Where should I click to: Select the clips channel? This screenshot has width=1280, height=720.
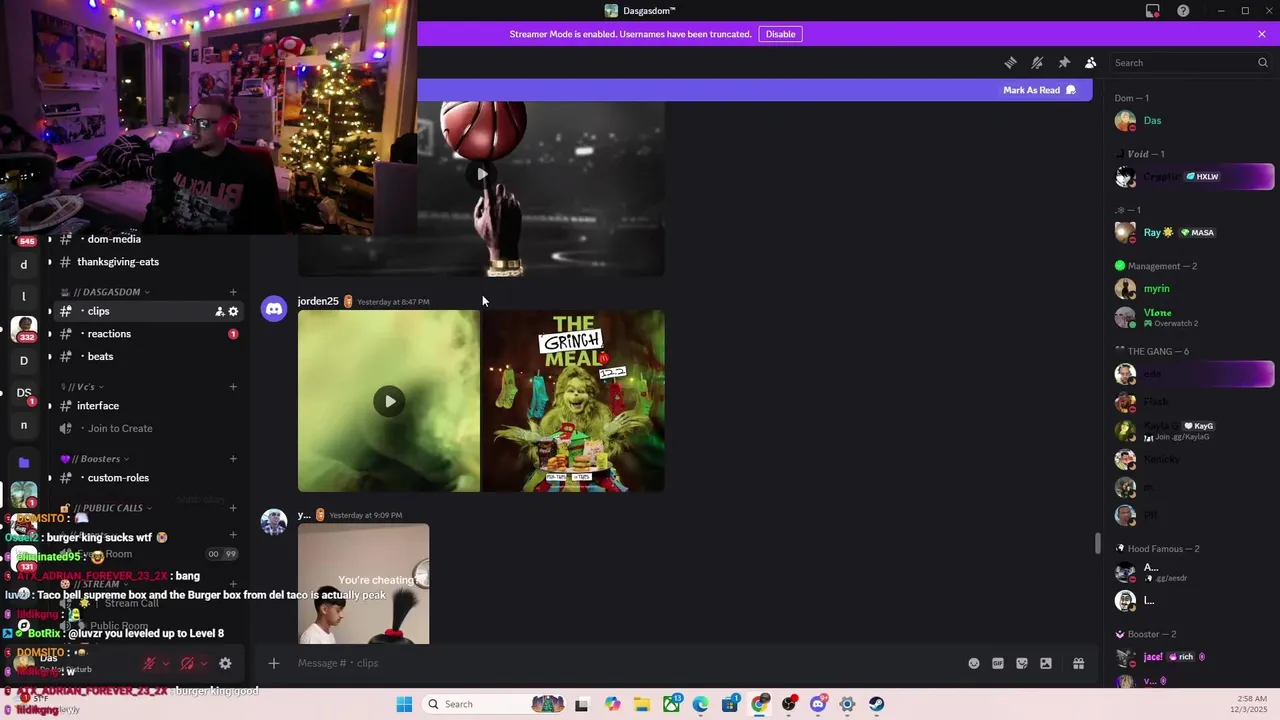145,311
